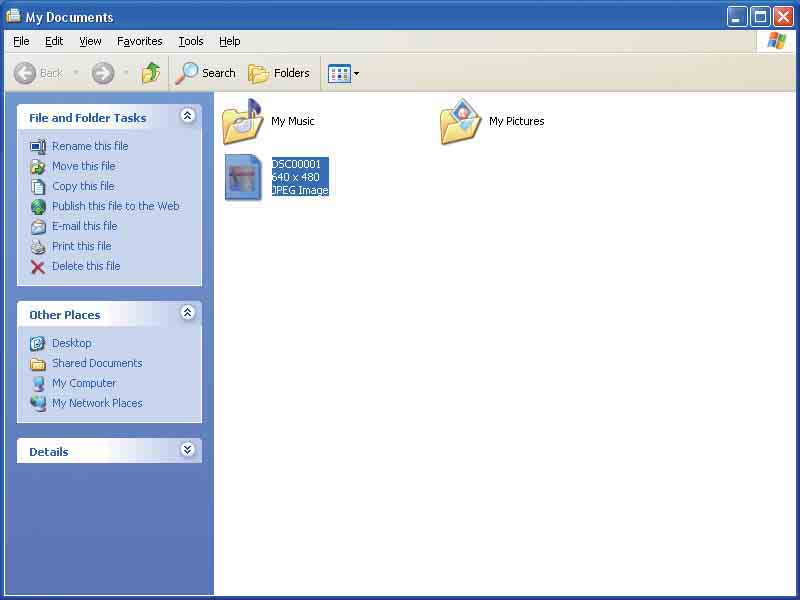Open the View menu
The height and width of the screenshot is (600, 800).
(x=90, y=41)
